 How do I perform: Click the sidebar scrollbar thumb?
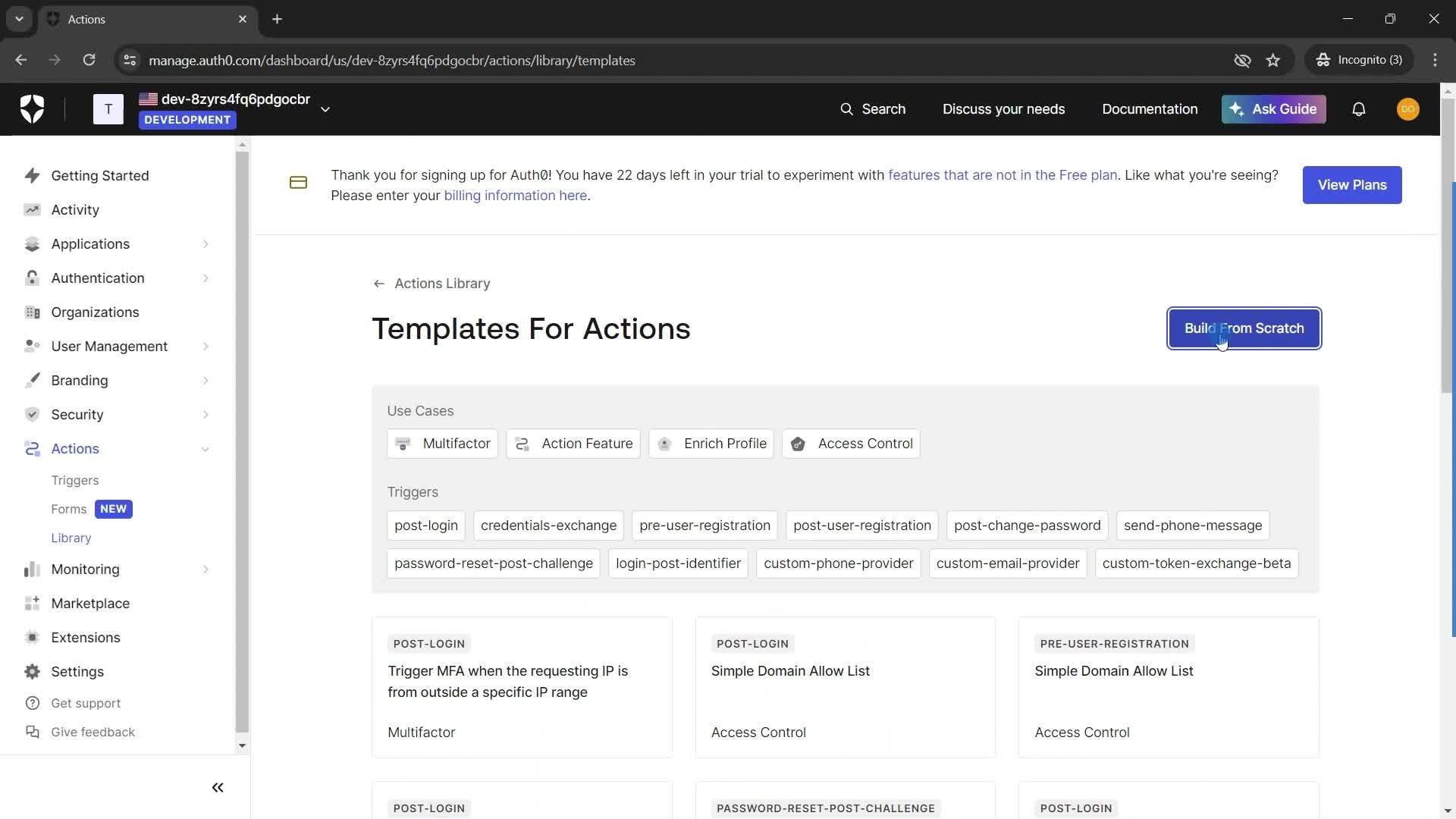[242, 441]
